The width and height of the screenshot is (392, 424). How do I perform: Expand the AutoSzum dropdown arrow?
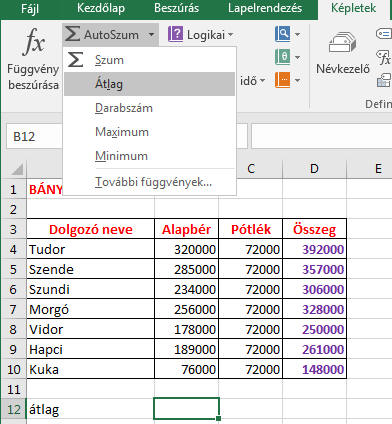pyautogui.click(x=151, y=34)
